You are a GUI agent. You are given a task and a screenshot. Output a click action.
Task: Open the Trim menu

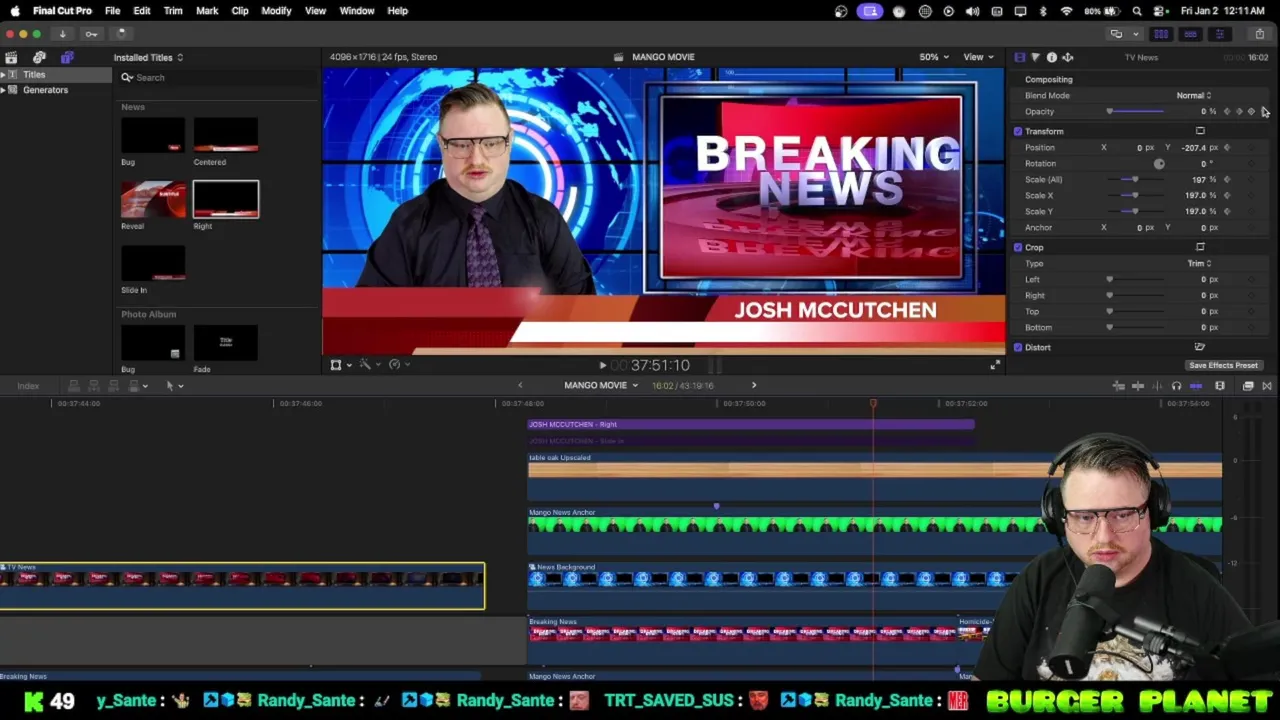173,11
